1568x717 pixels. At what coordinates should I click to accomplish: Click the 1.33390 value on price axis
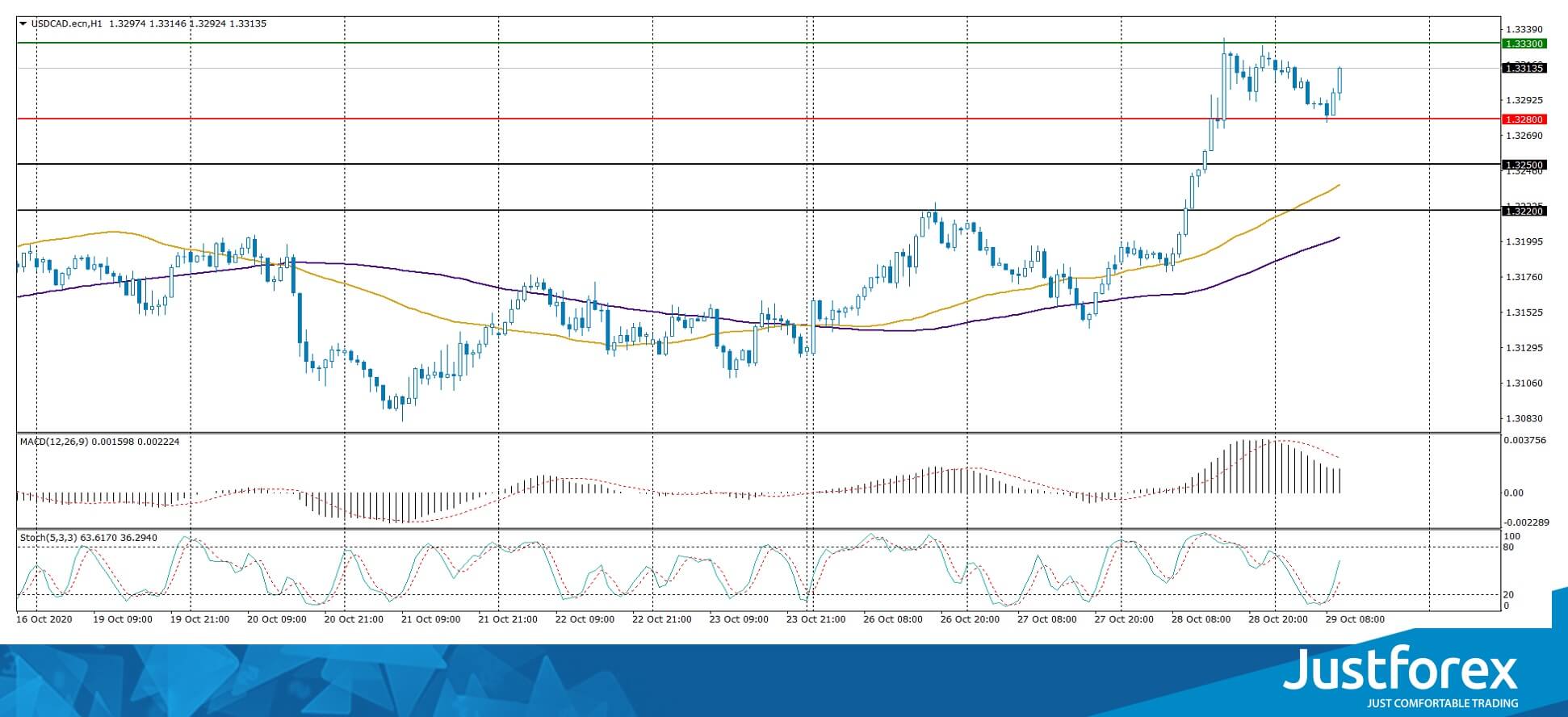click(x=1524, y=30)
